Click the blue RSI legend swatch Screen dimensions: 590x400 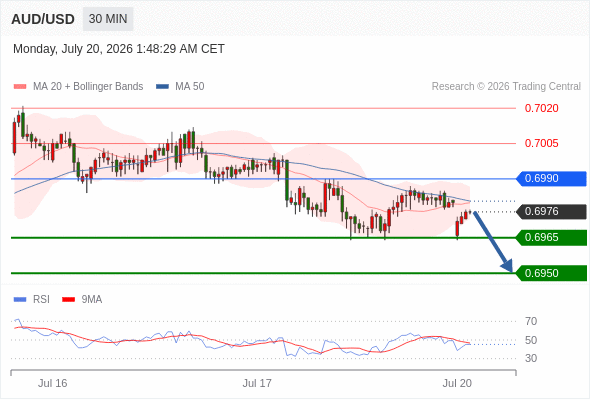20,300
